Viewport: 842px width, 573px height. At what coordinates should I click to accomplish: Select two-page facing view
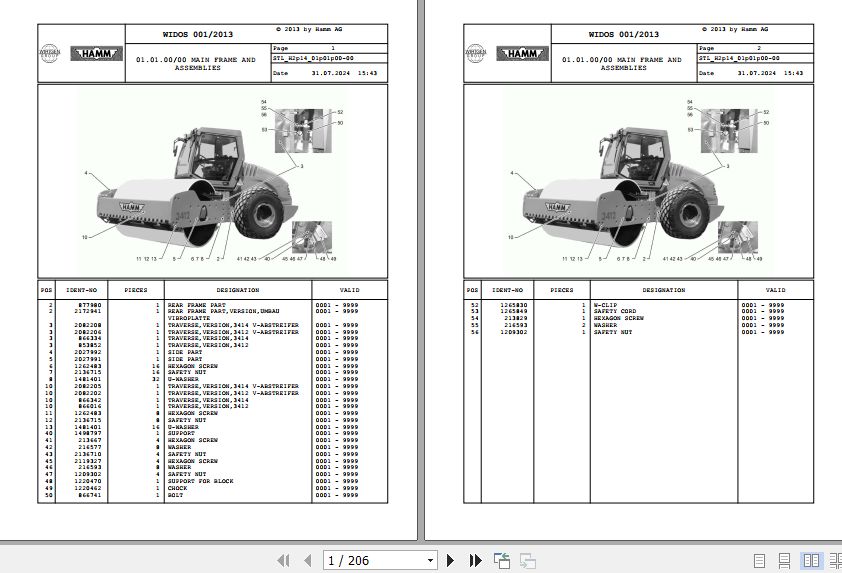click(811, 561)
